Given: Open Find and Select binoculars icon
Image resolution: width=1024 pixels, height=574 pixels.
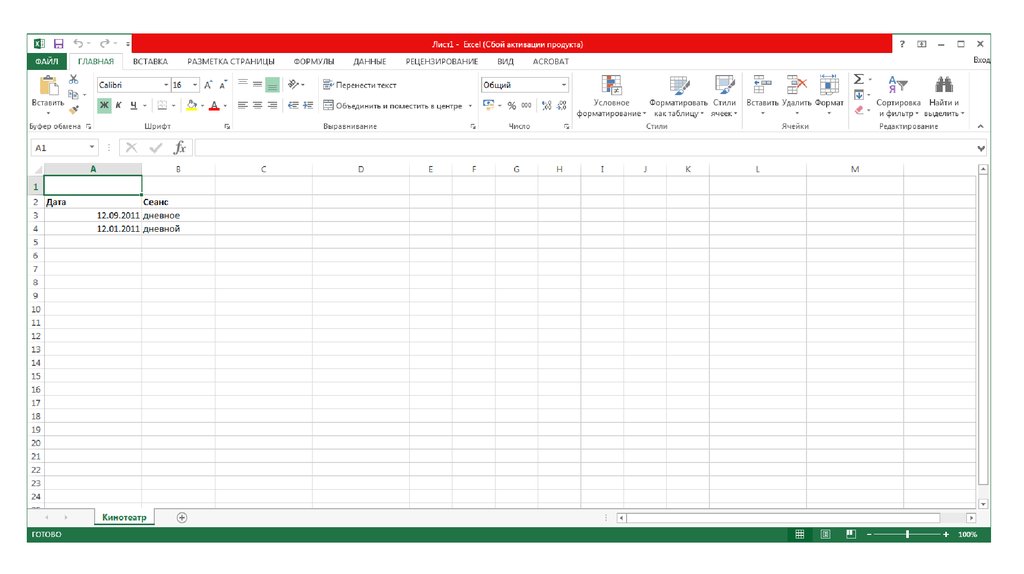Looking at the screenshot, I should coord(943,87).
